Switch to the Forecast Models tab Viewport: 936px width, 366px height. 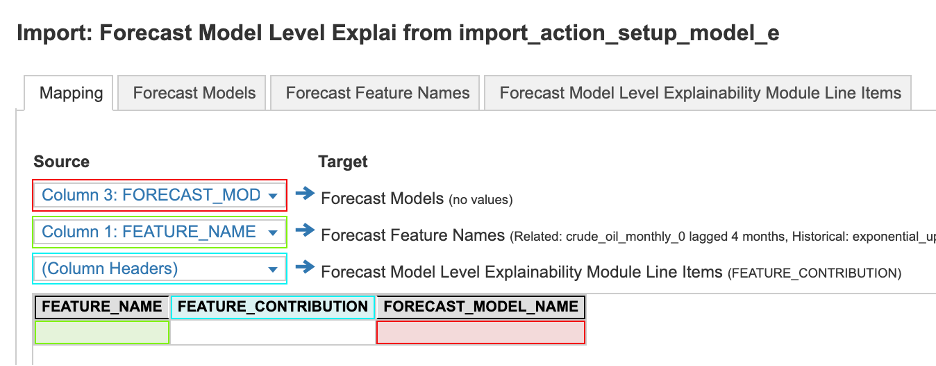coord(194,93)
